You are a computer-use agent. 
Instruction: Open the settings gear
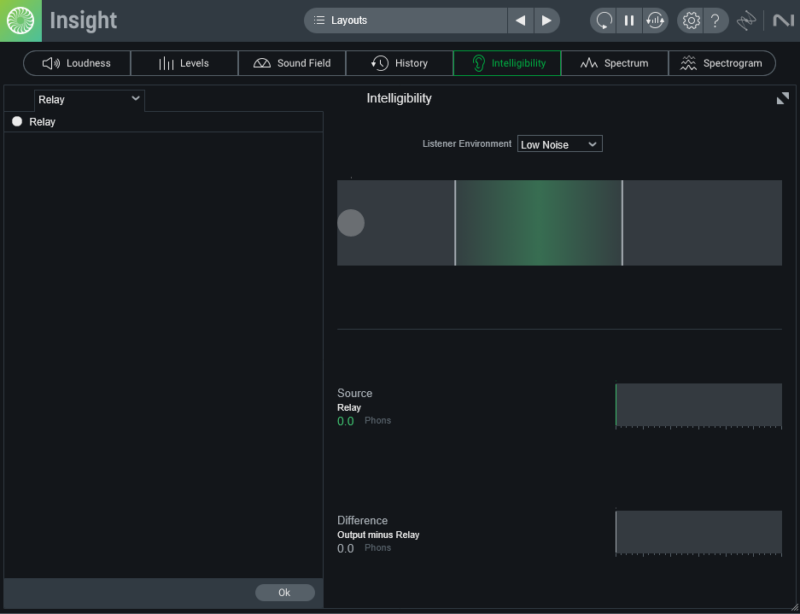(691, 20)
